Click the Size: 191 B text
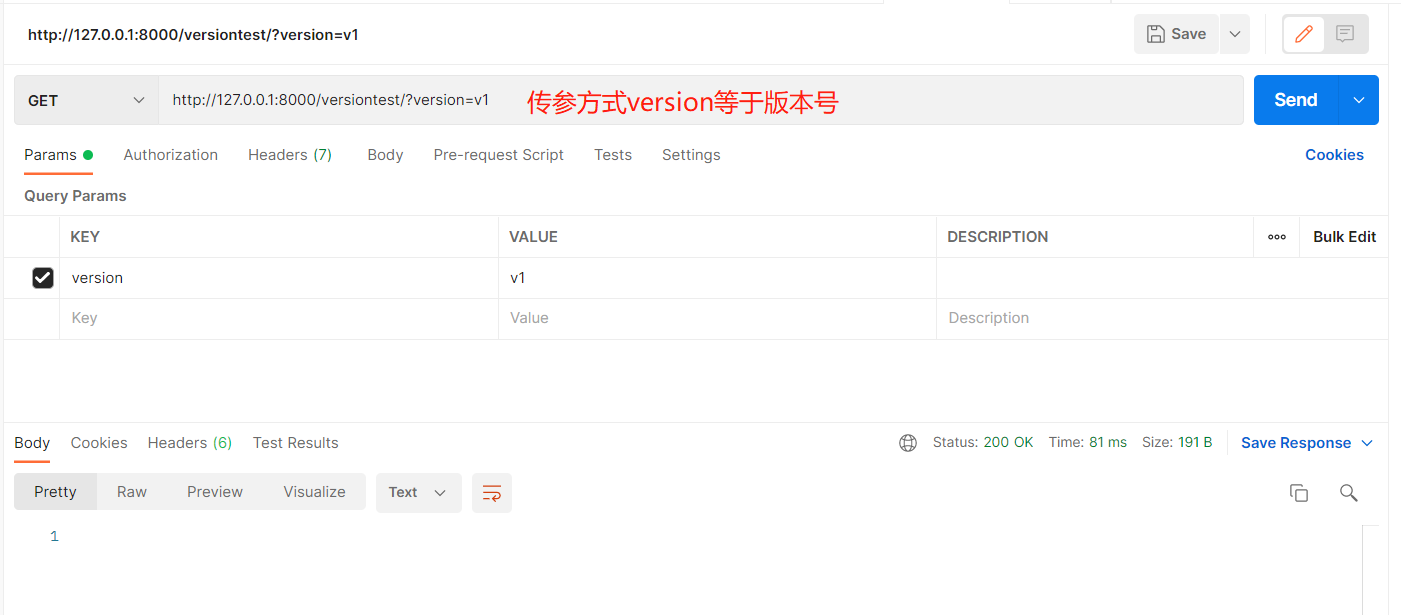Viewport: 1401px width, 615px height. [x=1177, y=442]
